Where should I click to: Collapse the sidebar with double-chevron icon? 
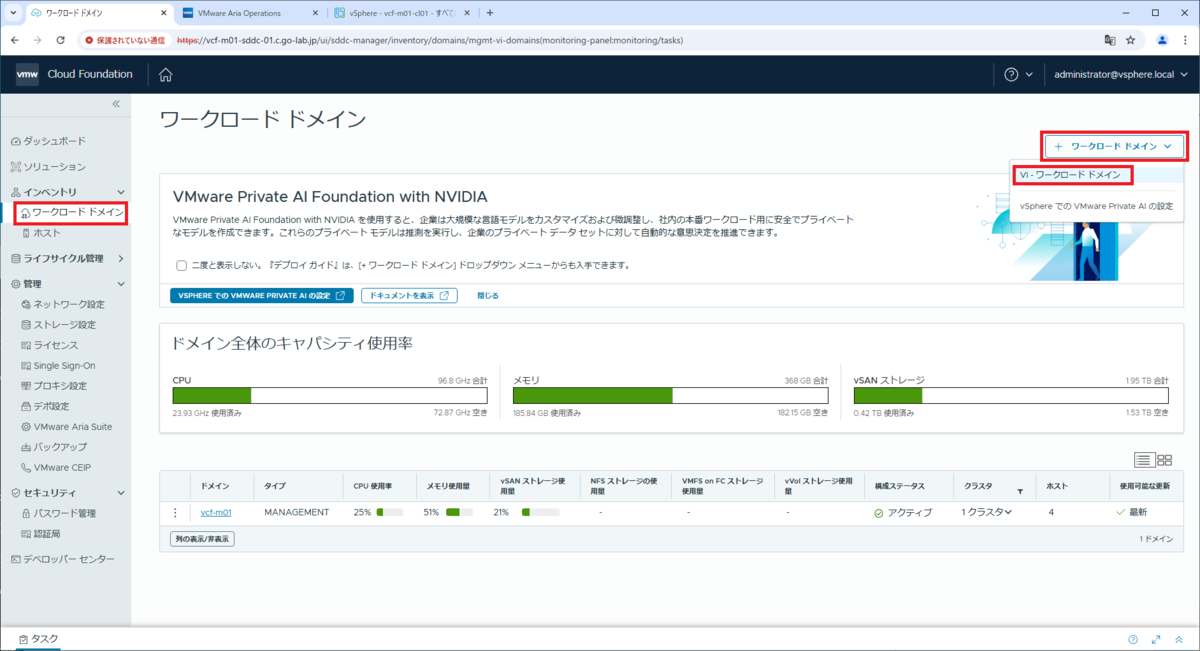tap(116, 104)
